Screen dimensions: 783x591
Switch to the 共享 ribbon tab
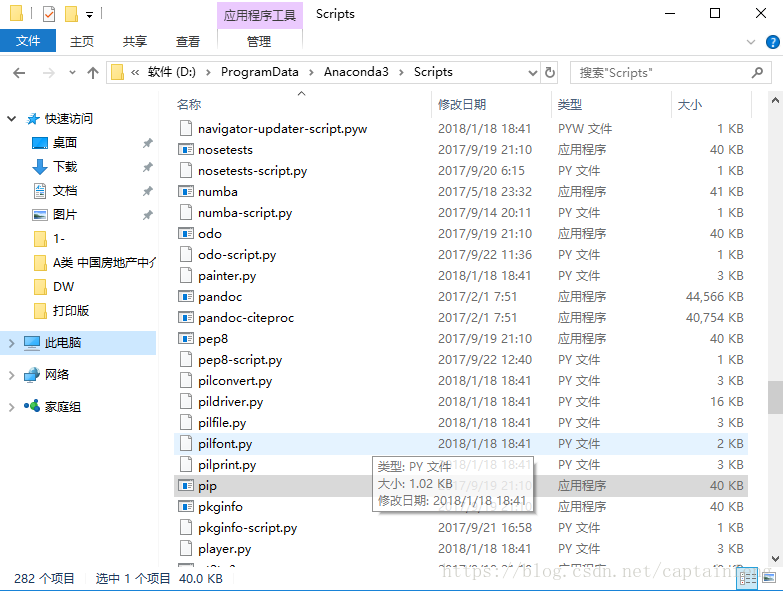[x=135, y=41]
